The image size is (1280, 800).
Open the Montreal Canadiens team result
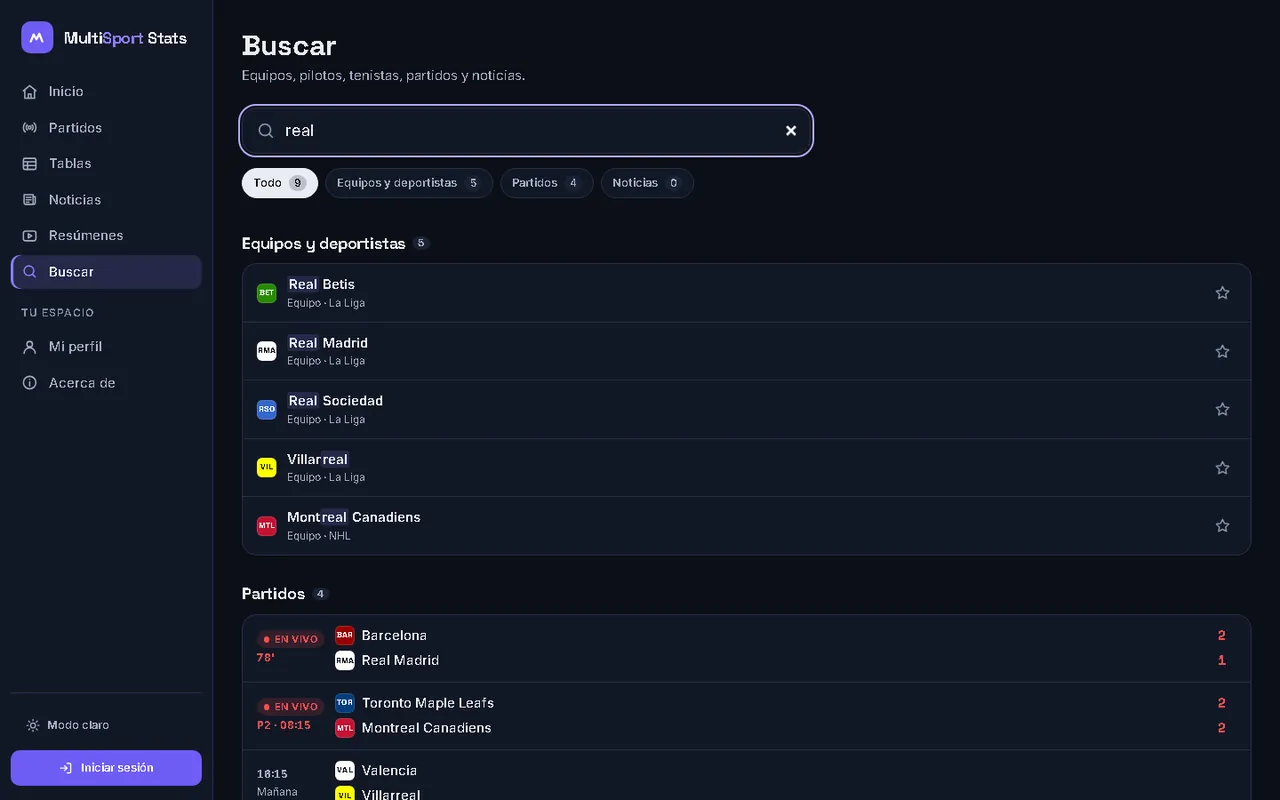pos(747,526)
